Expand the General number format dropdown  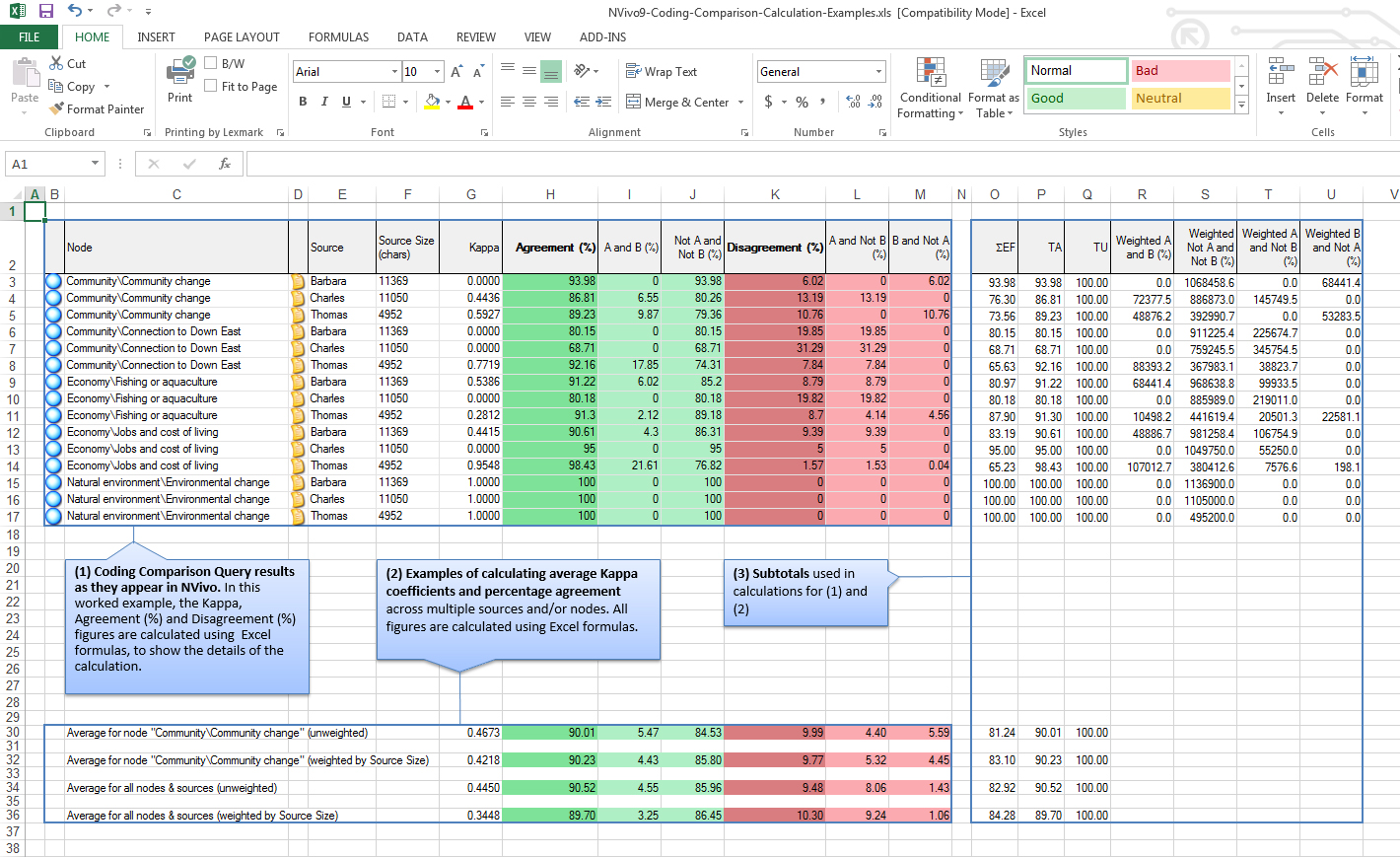click(x=878, y=72)
